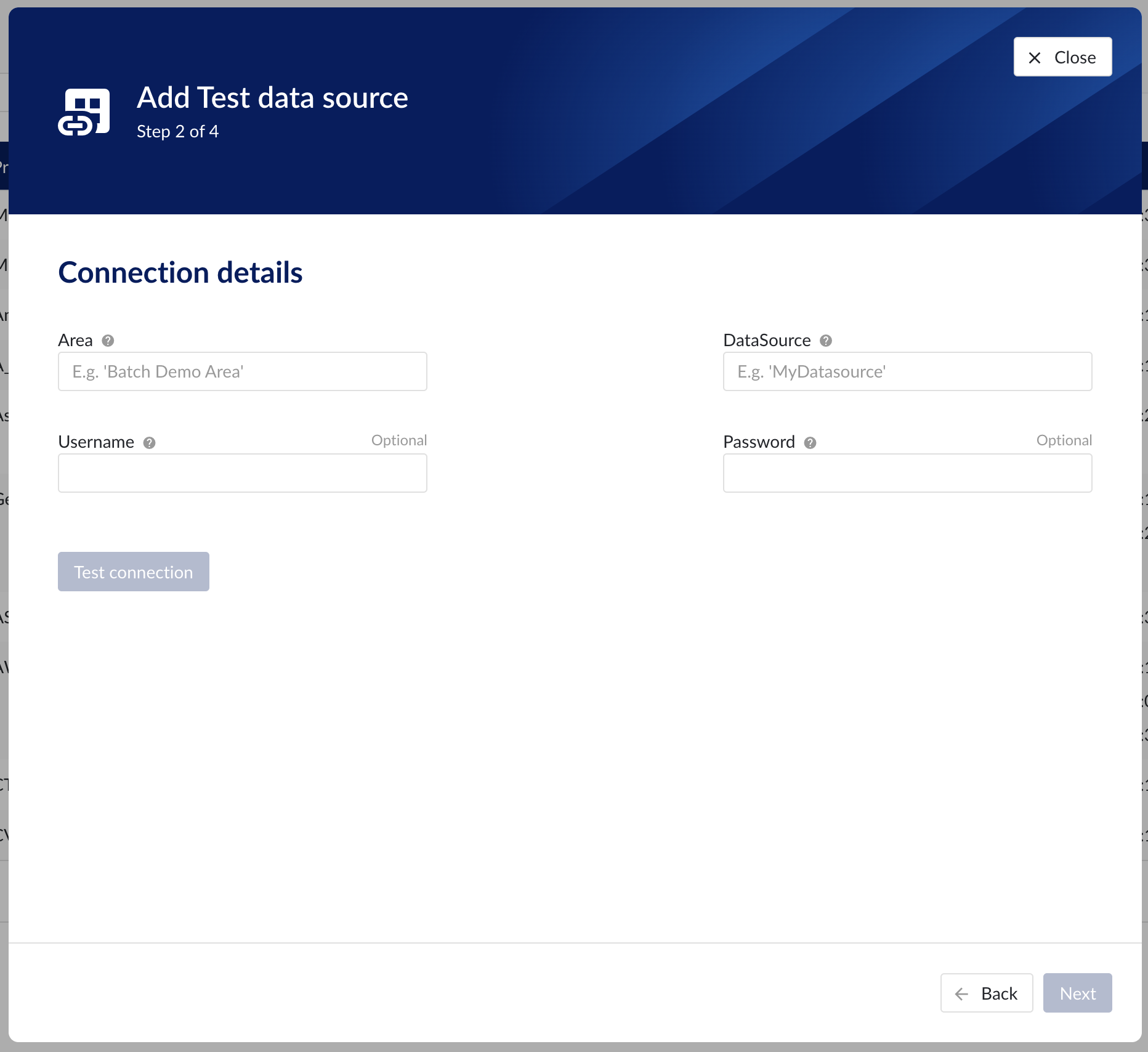1148x1052 pixels.
Task: Click the left arrow icon on Back button
Action: (x=962, y=993)
